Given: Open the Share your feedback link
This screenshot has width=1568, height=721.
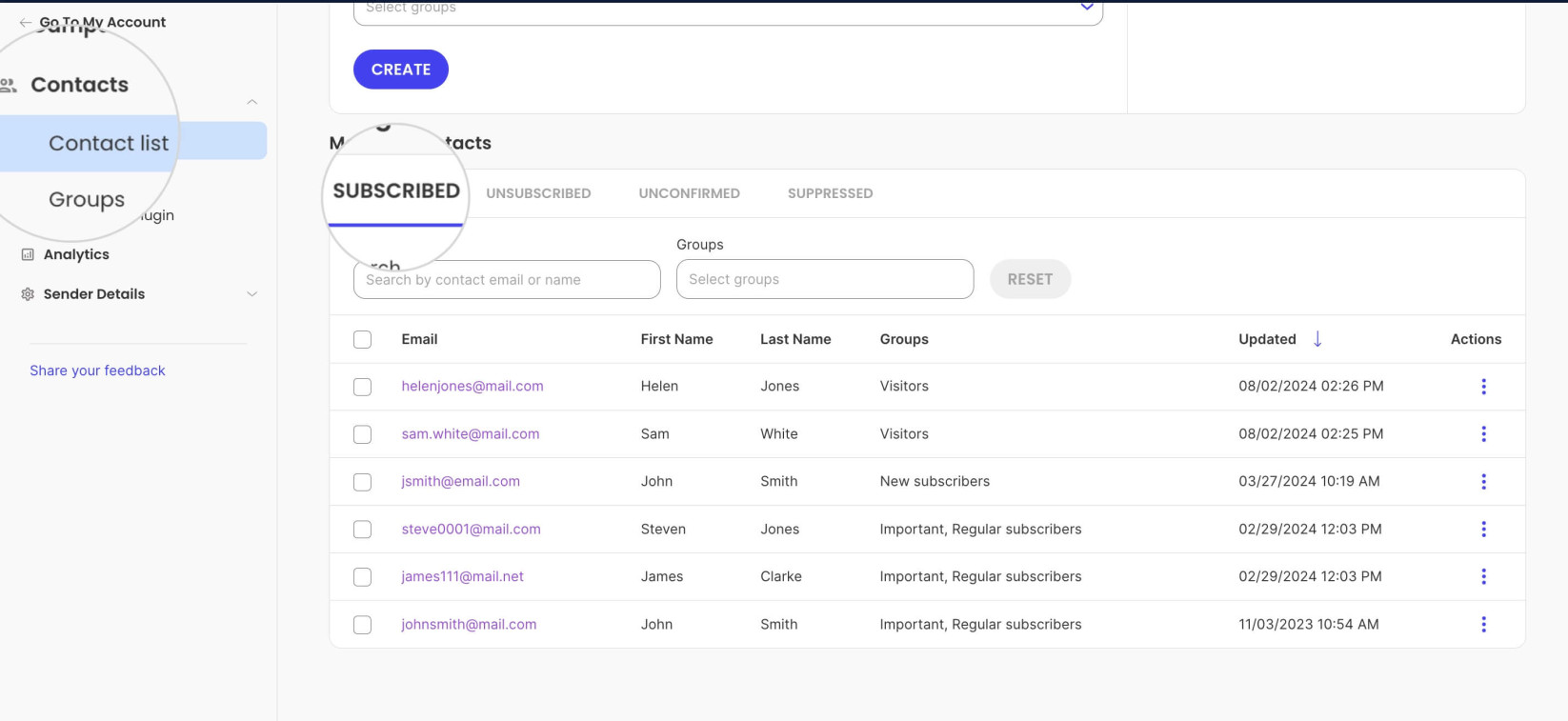Looking at the screenshot, I should tap(97, 371).
